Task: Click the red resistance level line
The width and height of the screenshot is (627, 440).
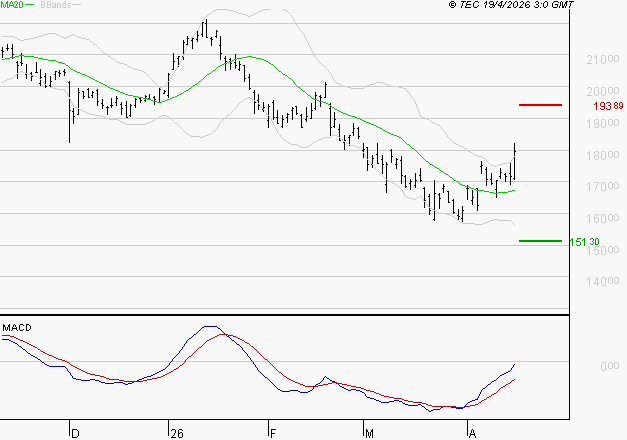Action: (x=540, y=105)
